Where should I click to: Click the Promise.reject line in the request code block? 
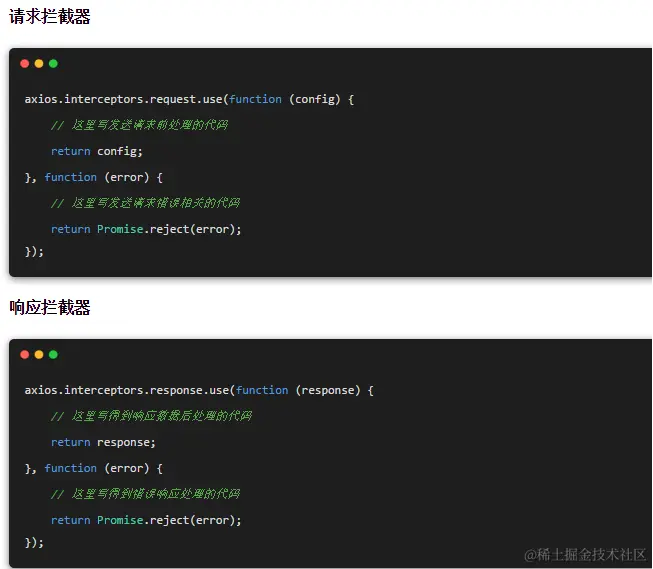tap(146, 229)
